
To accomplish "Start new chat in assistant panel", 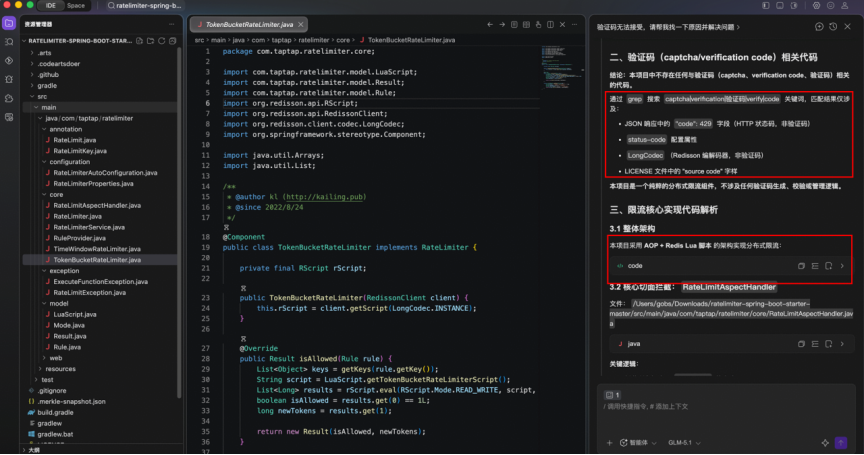I will [819, 26].
